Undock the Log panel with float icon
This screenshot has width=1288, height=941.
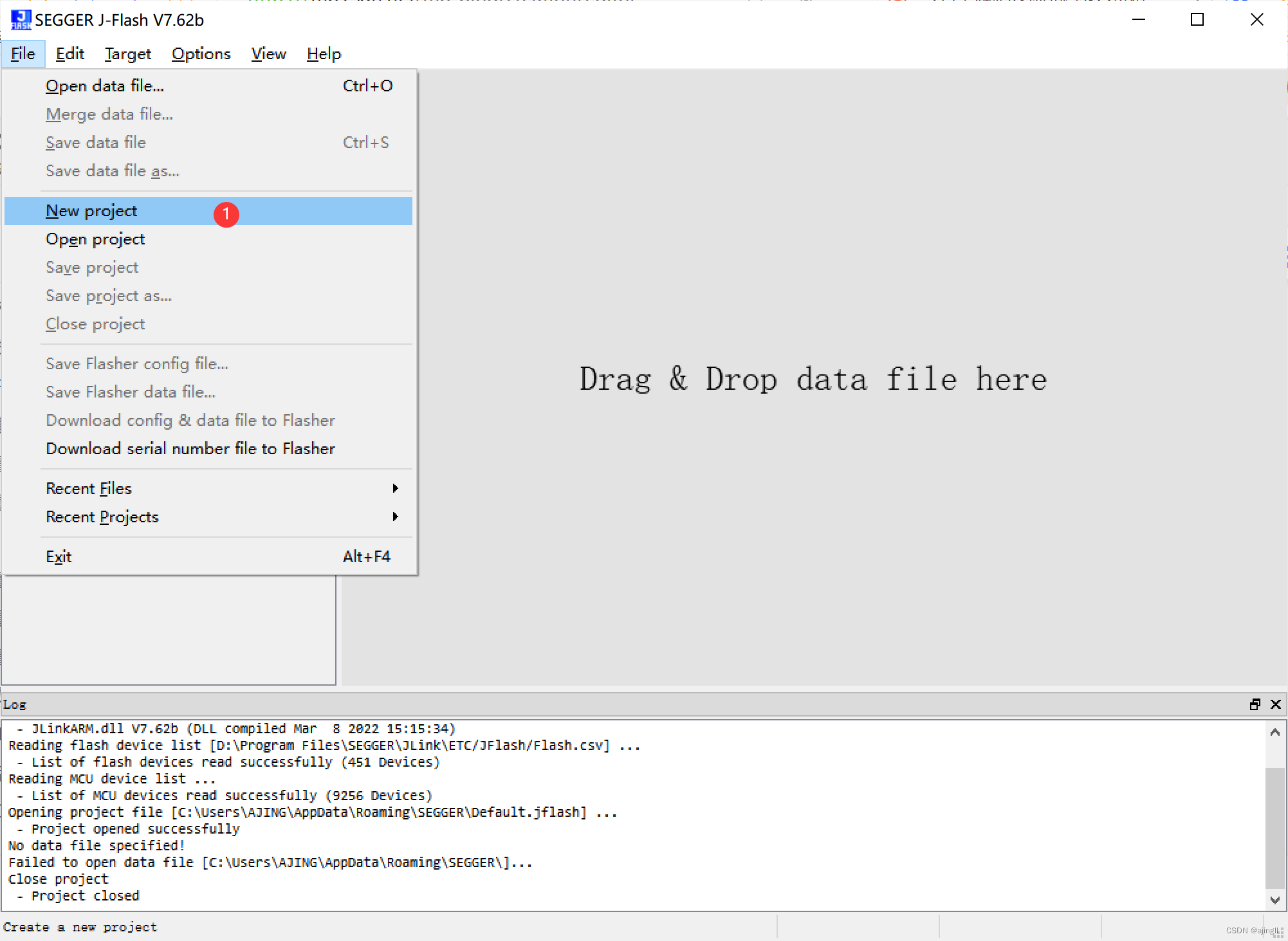(x=1255, y=704)
